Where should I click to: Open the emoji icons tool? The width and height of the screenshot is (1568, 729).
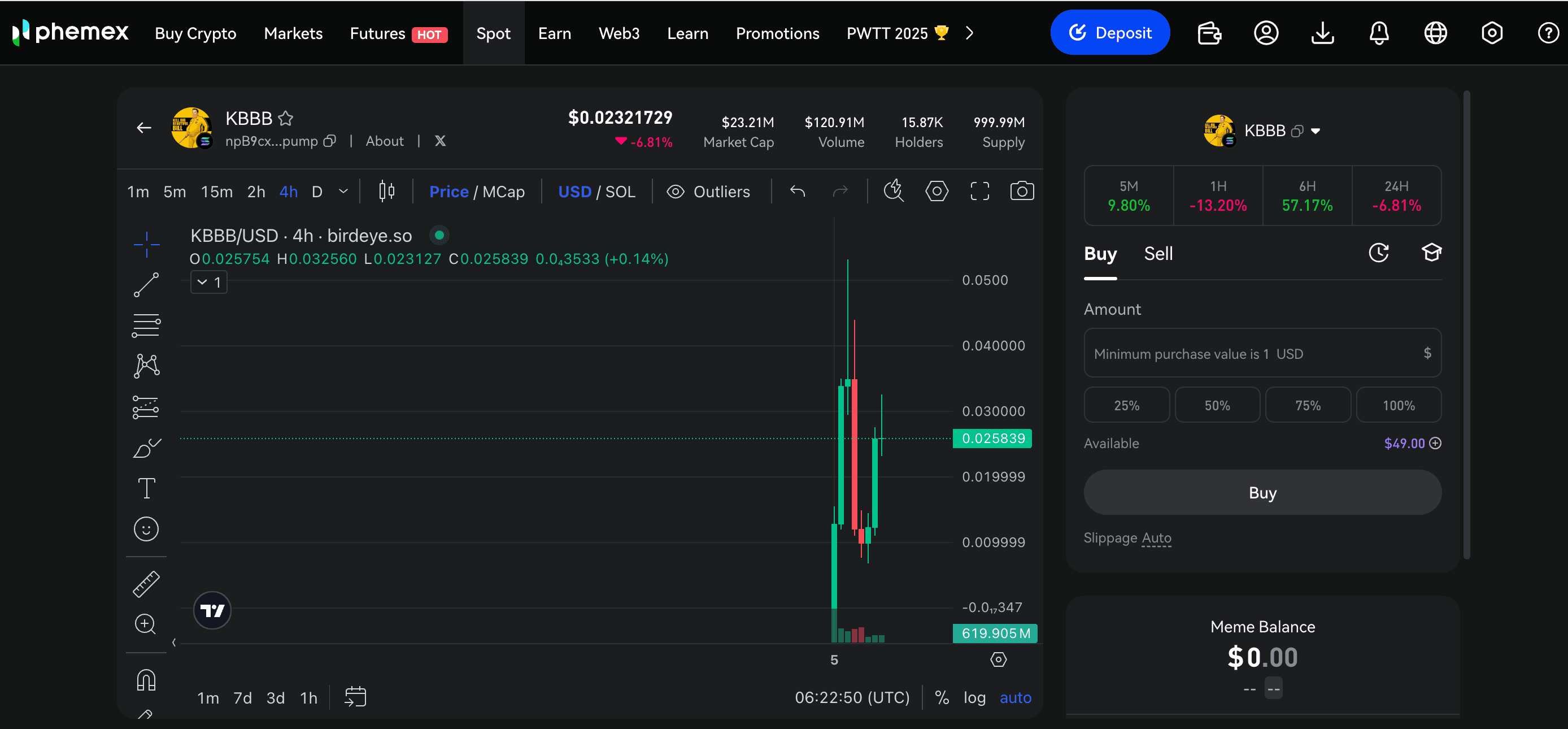pos(146,528)
